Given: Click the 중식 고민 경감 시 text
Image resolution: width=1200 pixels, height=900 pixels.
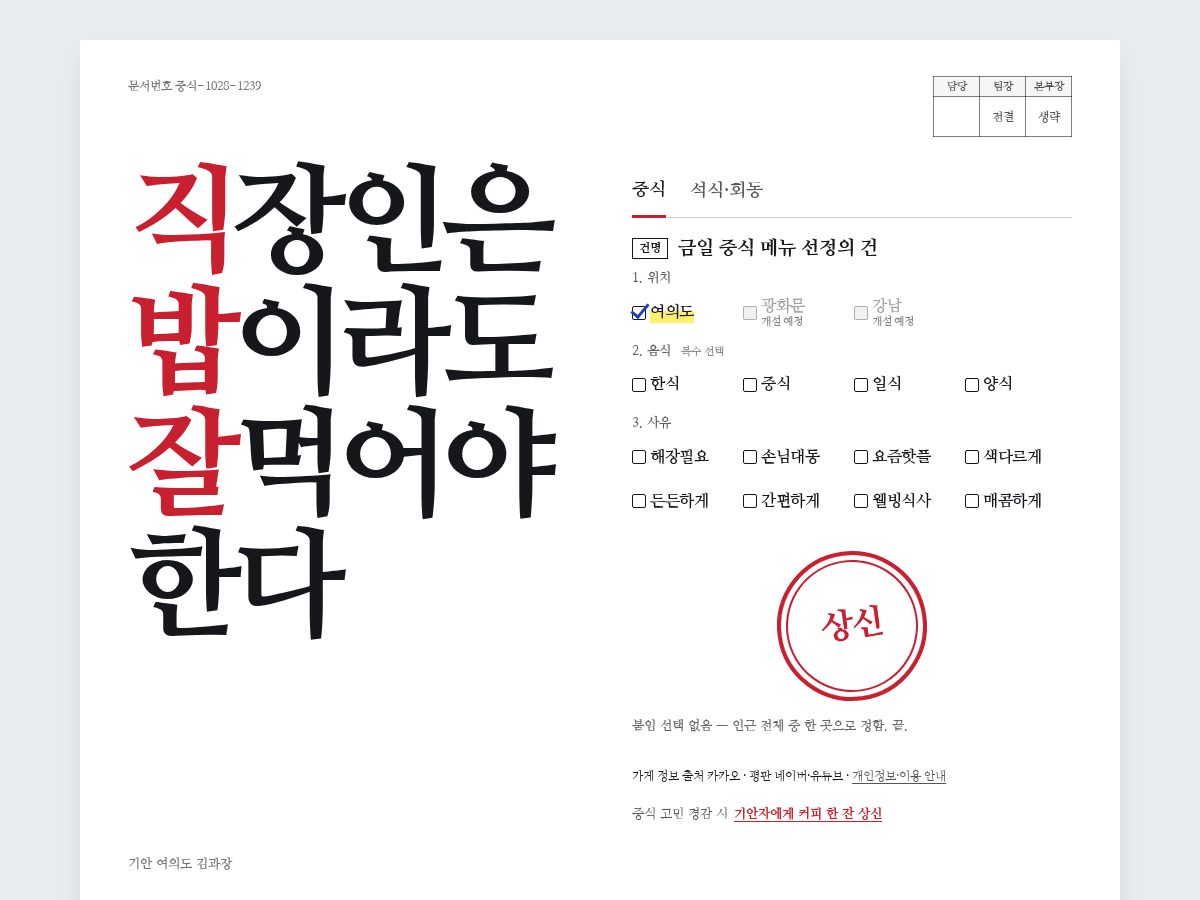Looking at the screenshot, I should tap(680, 814).
